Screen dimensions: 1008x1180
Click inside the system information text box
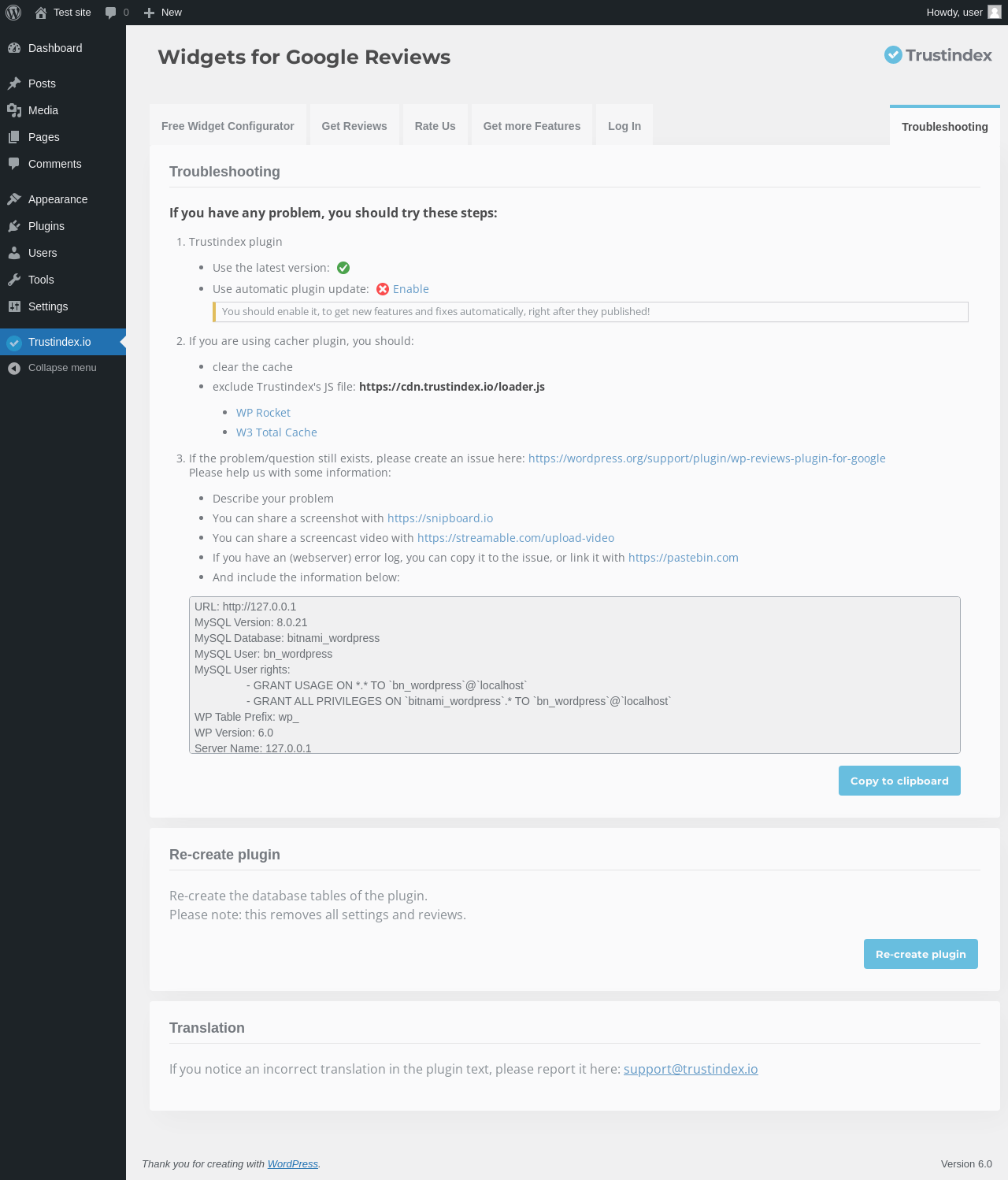[x=575, y=675]
